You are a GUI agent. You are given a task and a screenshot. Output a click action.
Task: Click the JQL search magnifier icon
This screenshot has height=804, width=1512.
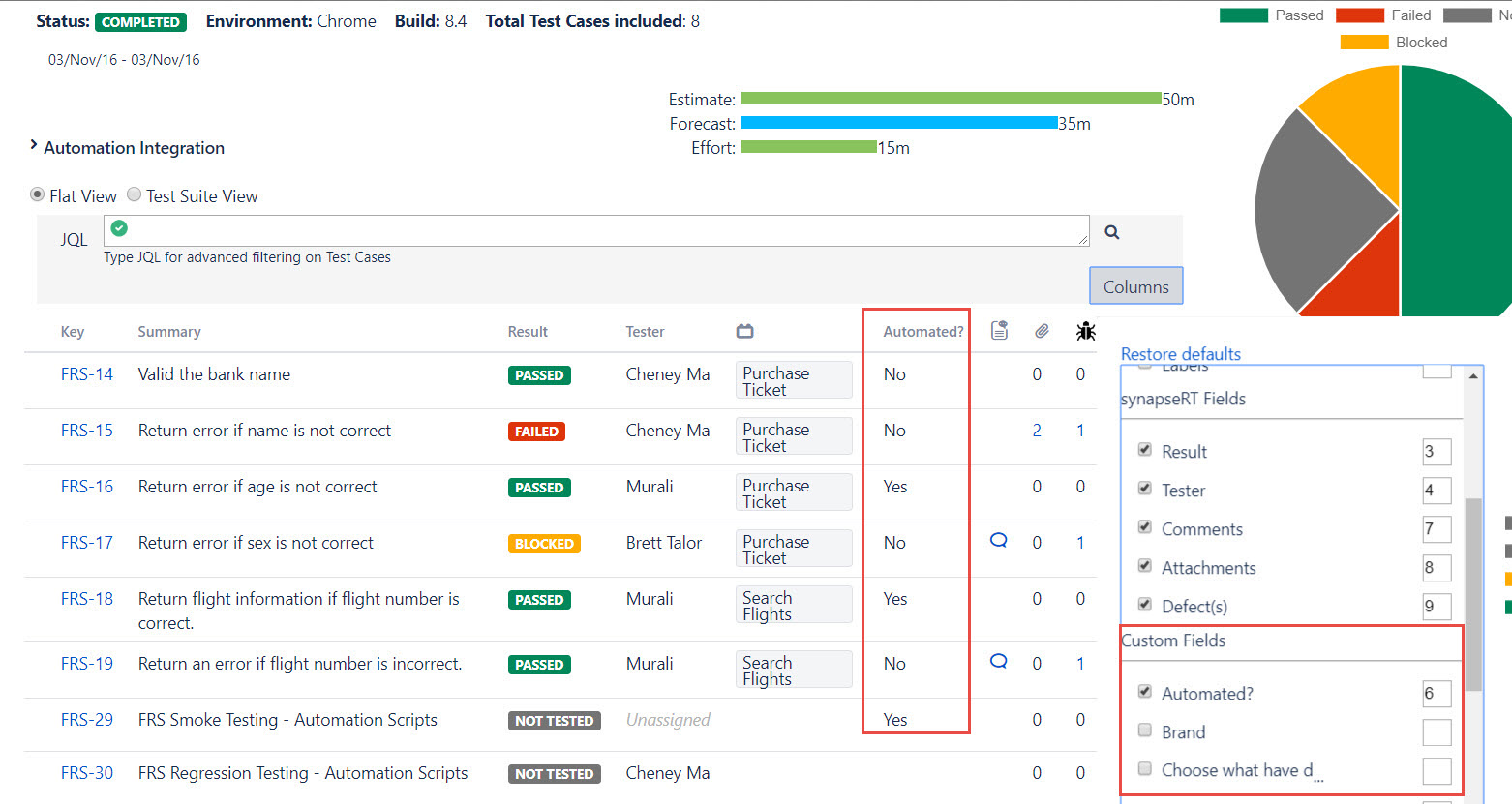click(1112, 232)
